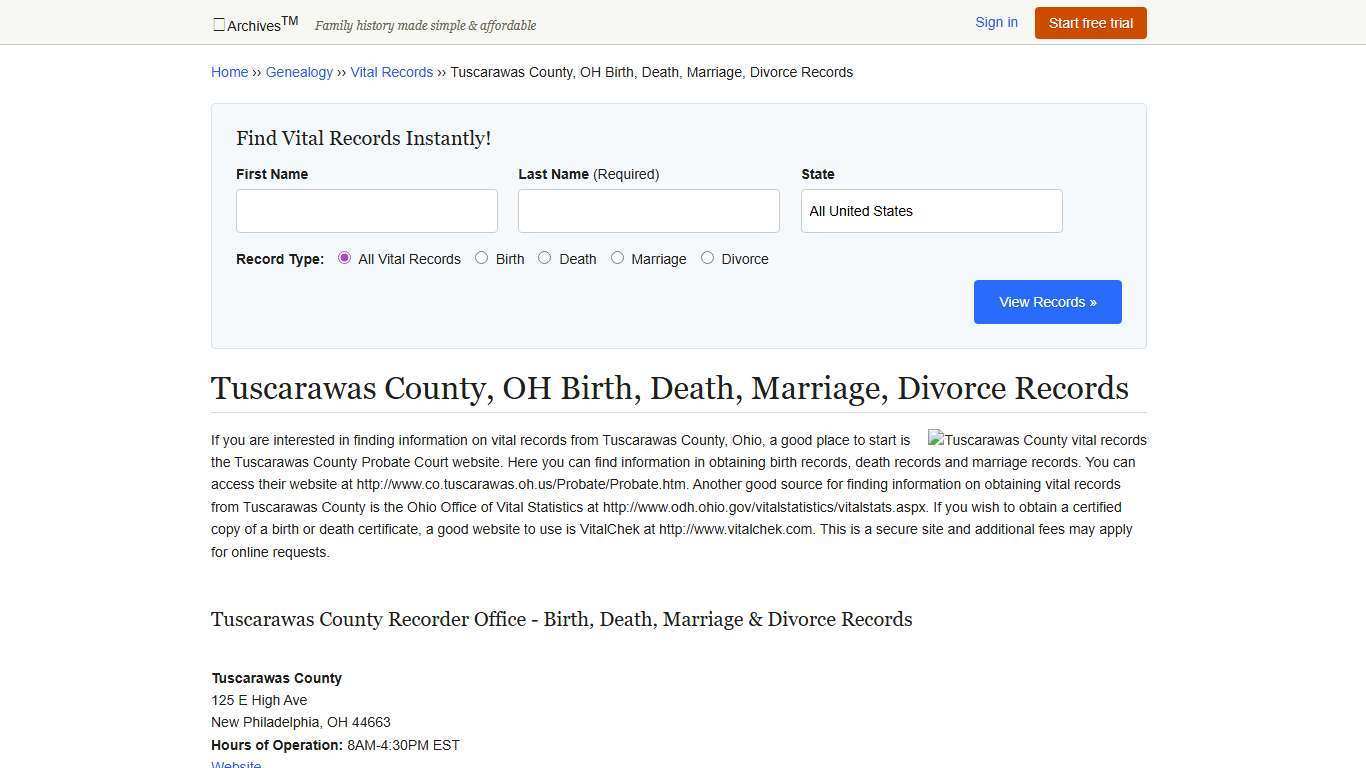Navigate to Home via breadcrumb
This screenshot has height=768, width=1366.
[229, 72]
